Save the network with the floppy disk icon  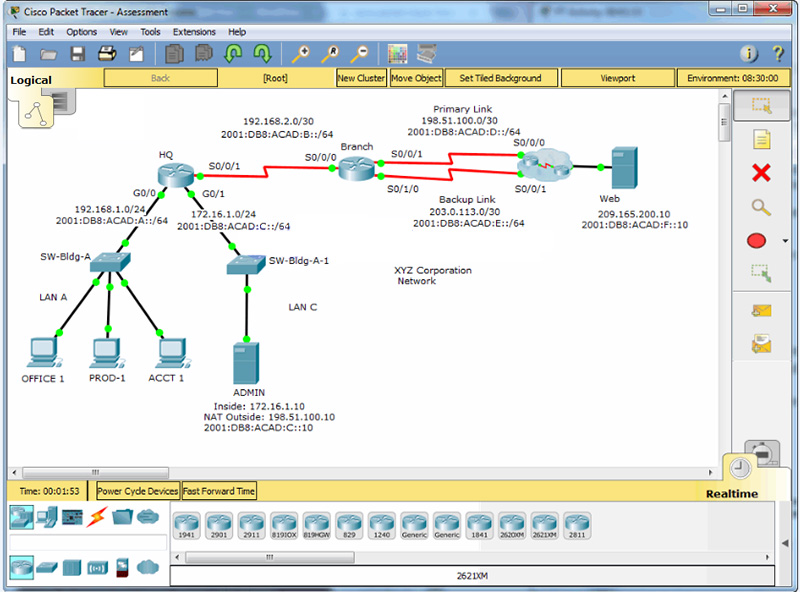[x=78, y=54]
